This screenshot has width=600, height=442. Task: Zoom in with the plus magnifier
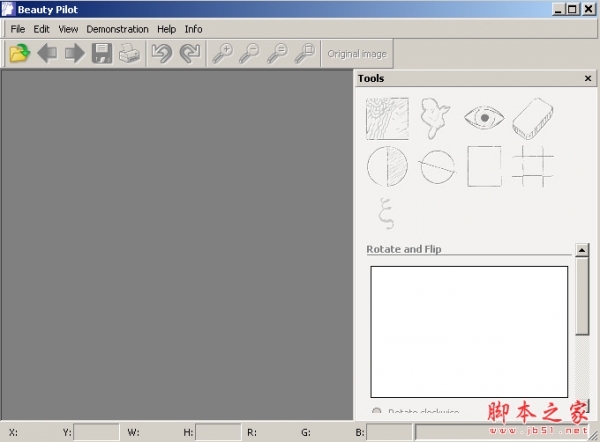pyautogui.click(x=222, y=53)
